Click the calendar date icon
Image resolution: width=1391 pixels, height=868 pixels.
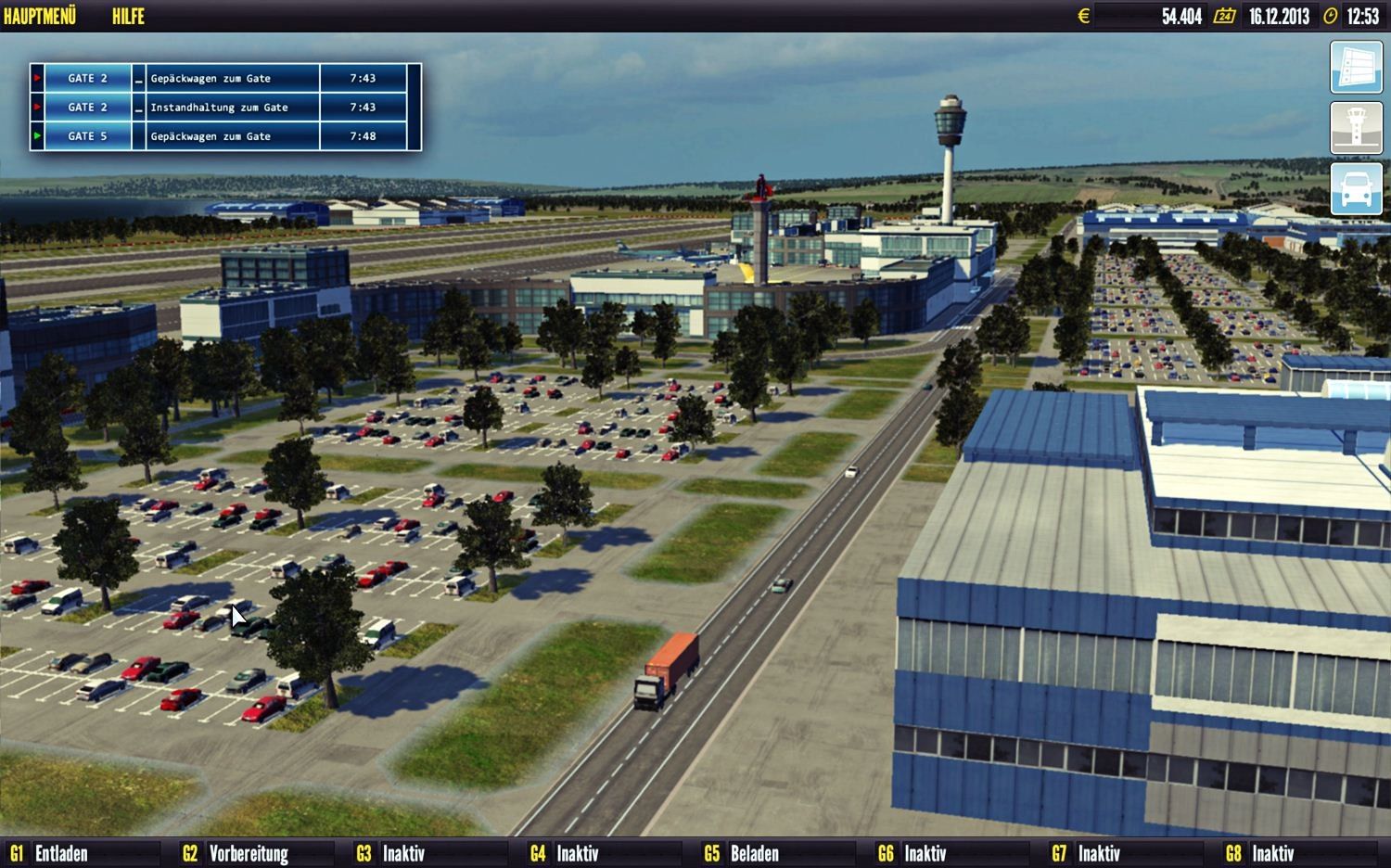[1225, 16]
